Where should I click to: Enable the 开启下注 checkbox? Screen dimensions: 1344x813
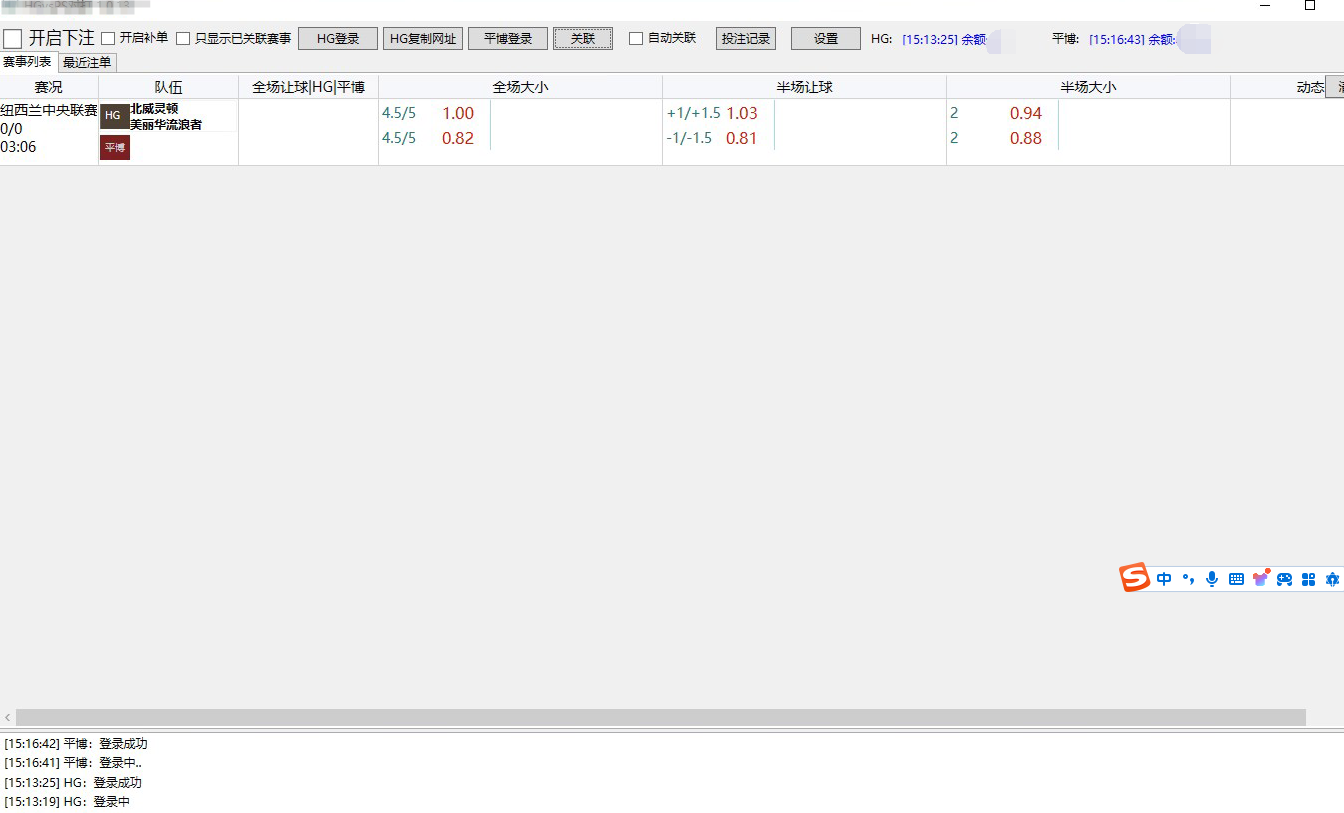pos(13,39)
